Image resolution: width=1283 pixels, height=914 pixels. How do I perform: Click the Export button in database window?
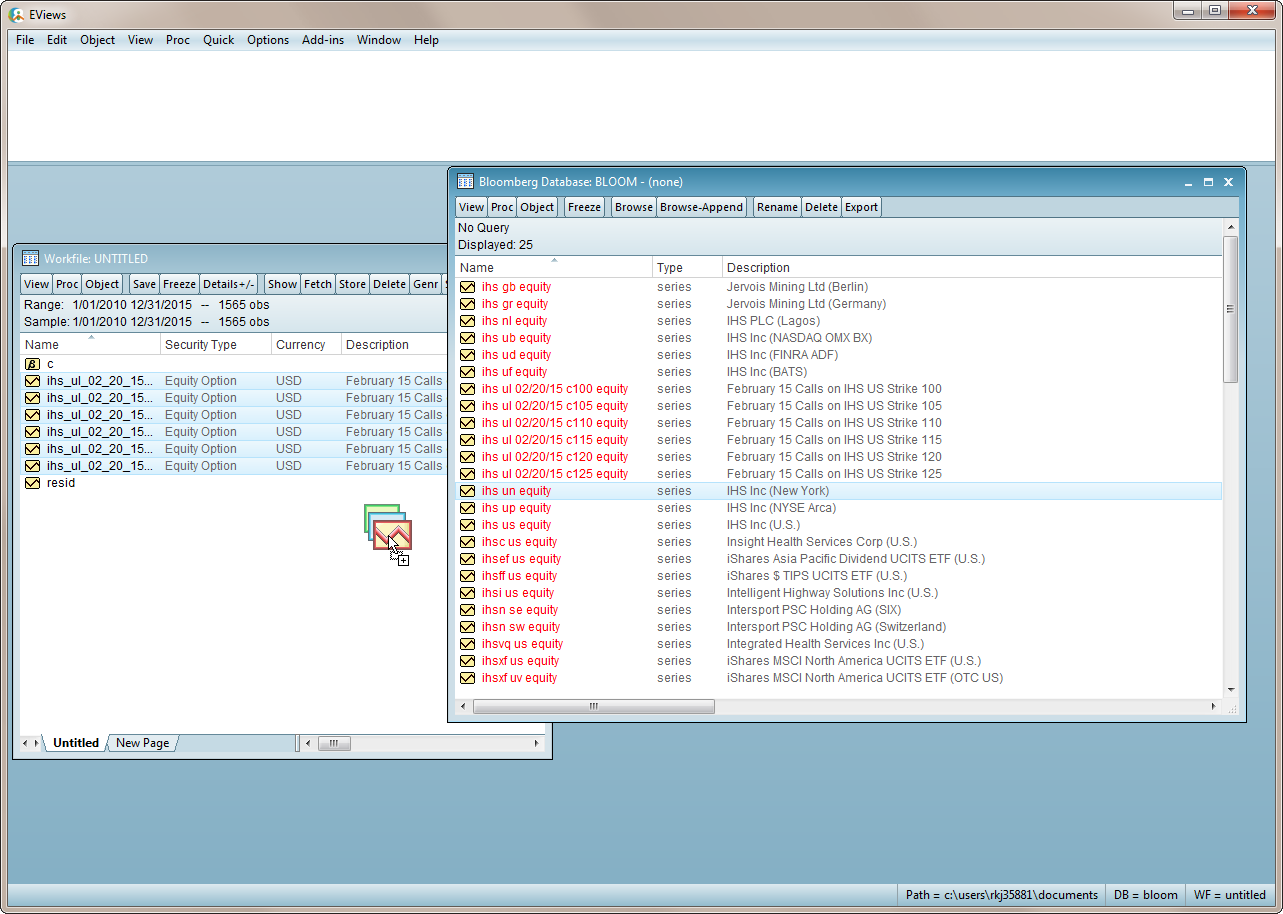(861, 207)
